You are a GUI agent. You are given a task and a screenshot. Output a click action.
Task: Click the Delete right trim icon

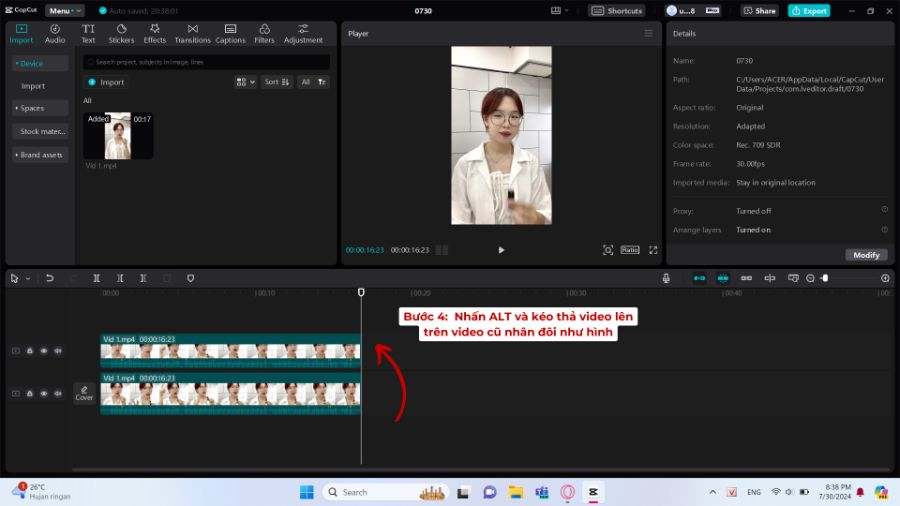pyautogui.click(x=143, y=278)
